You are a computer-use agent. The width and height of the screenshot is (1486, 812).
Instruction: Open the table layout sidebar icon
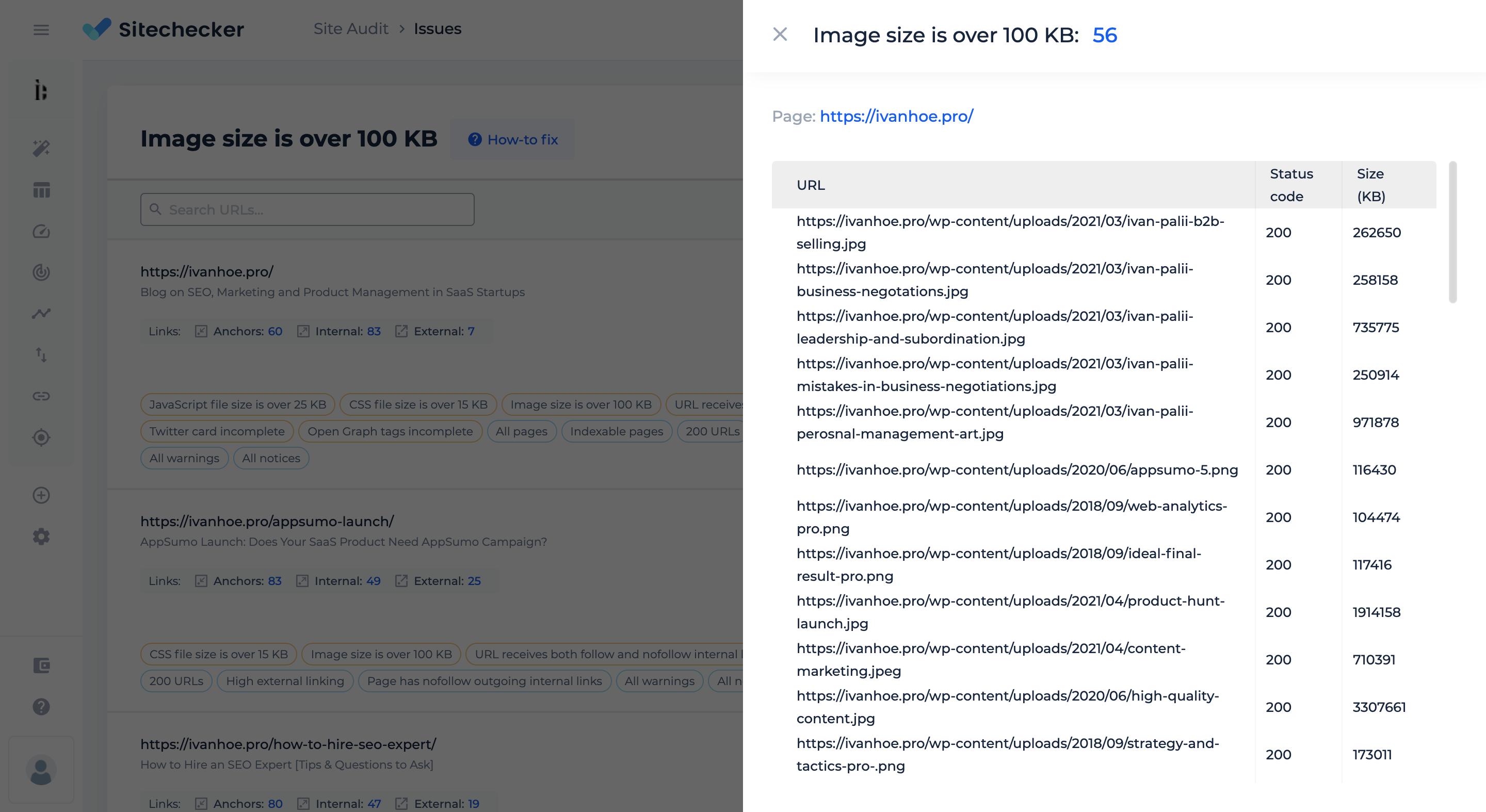click(41, 190)
